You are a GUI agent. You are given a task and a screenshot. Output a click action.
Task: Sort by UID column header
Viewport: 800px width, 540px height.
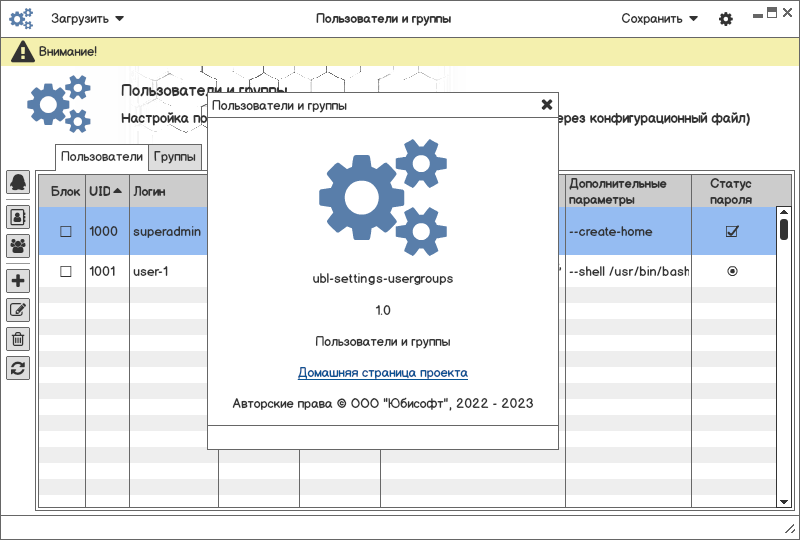[107, 191]
